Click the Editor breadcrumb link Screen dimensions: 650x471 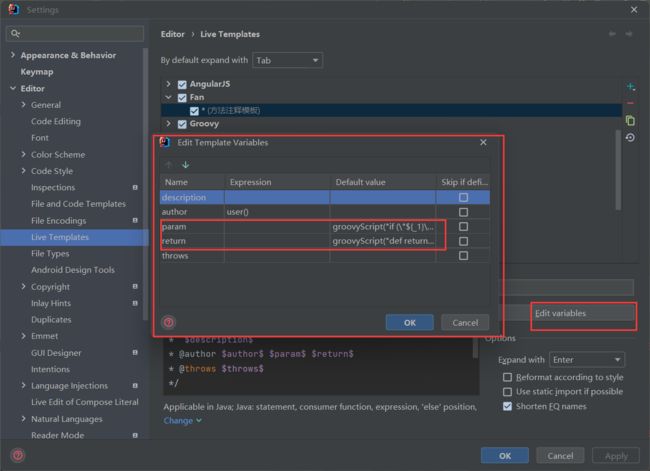pos(172,34)
